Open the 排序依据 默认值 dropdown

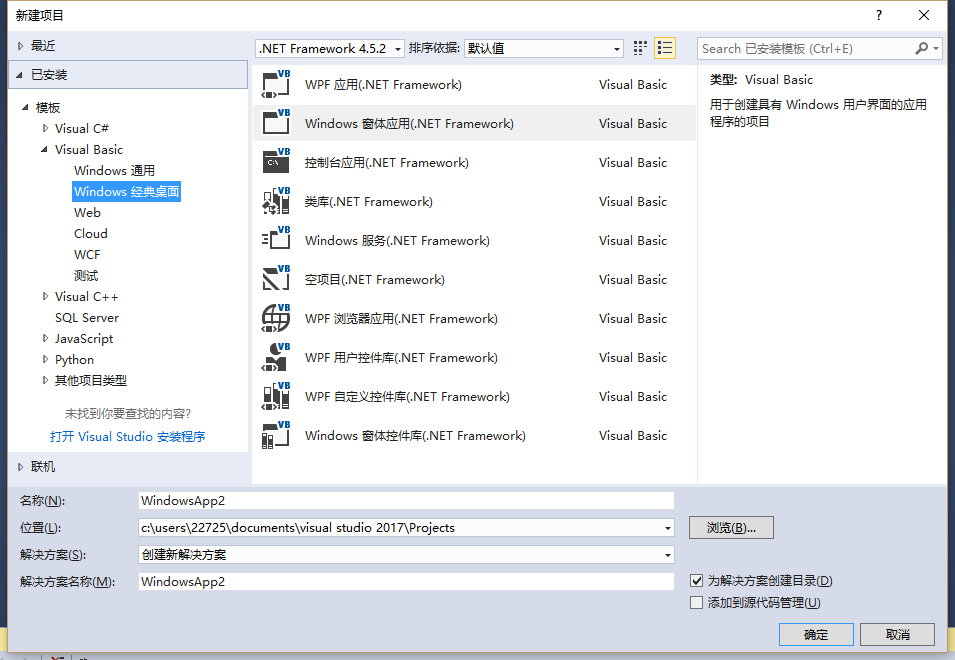[x=544, y=48]
